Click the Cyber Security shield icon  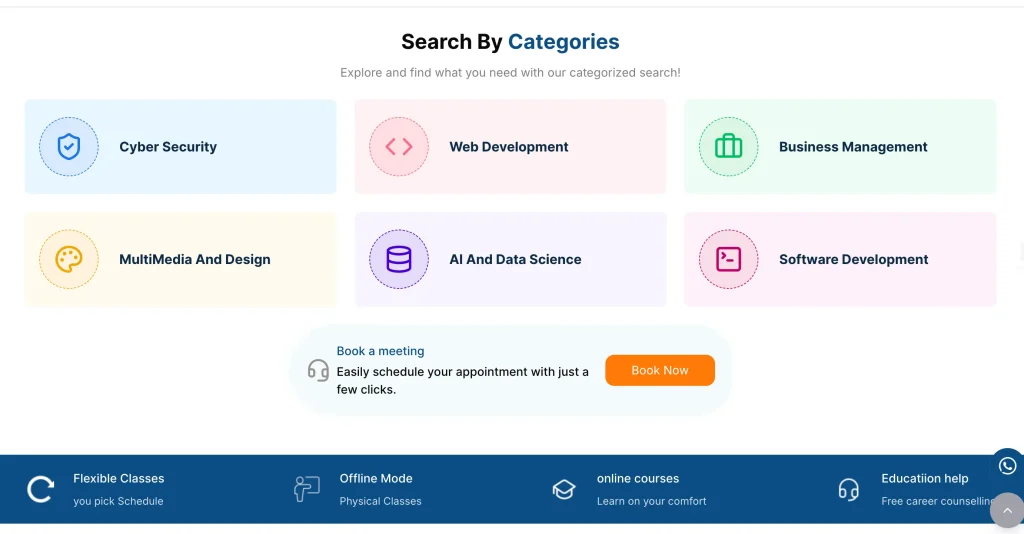click(x=69, y=147)
